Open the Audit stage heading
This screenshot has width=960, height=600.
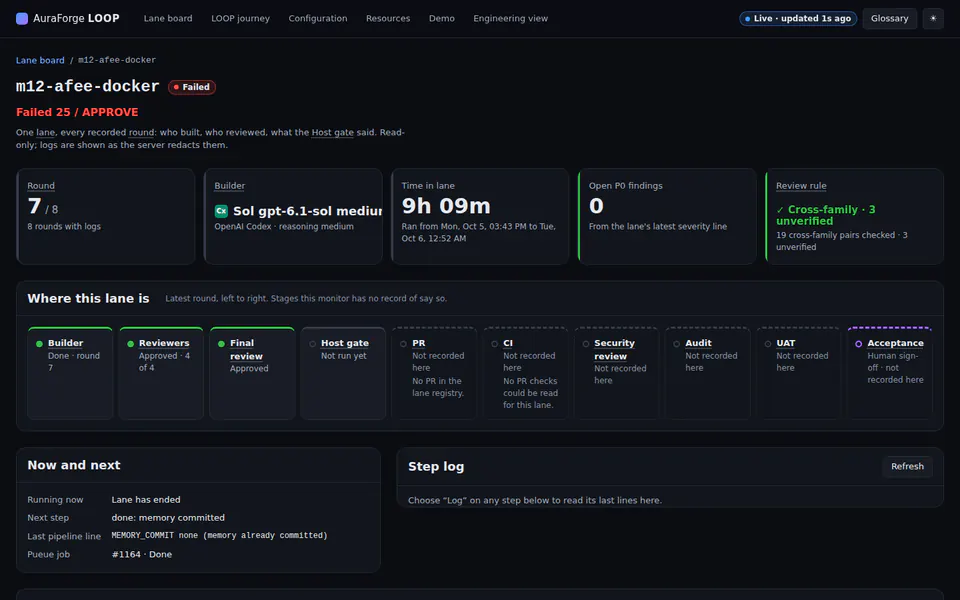[698, 343]
